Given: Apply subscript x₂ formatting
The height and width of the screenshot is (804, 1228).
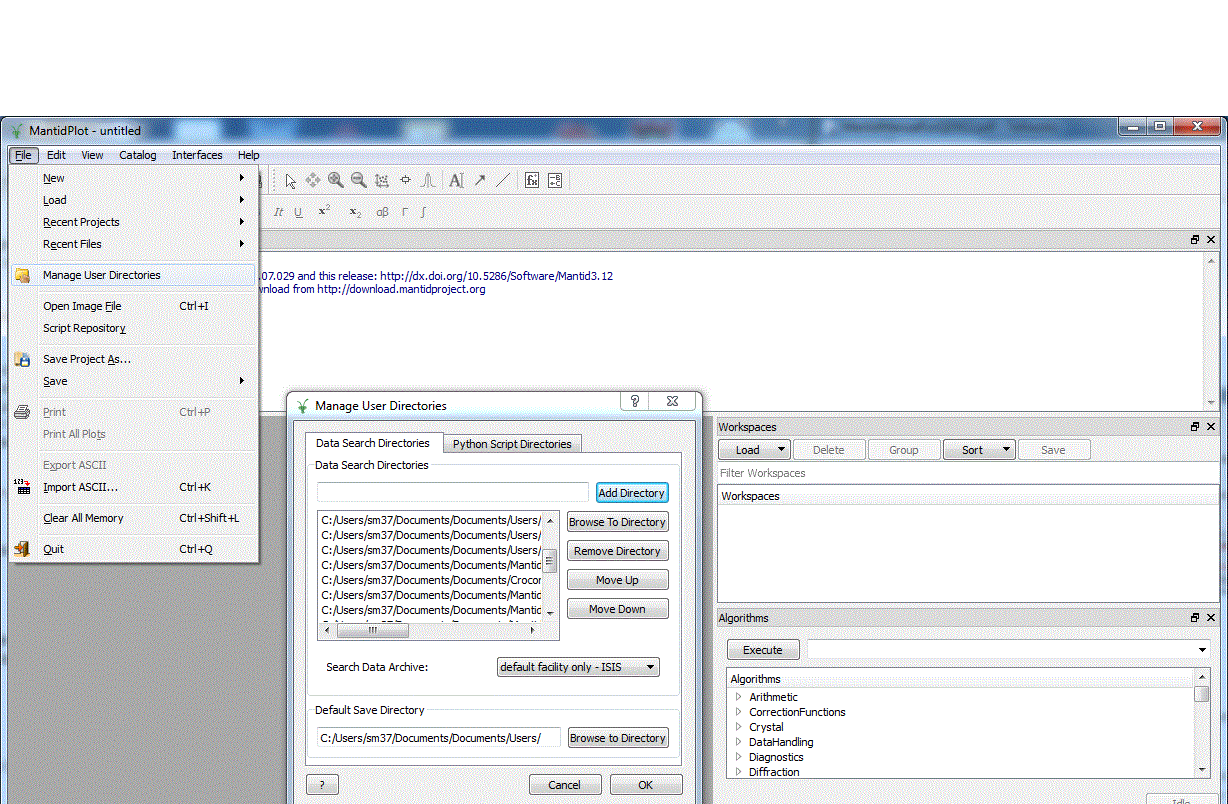Looking at the screenshot, I should [355, 212].
